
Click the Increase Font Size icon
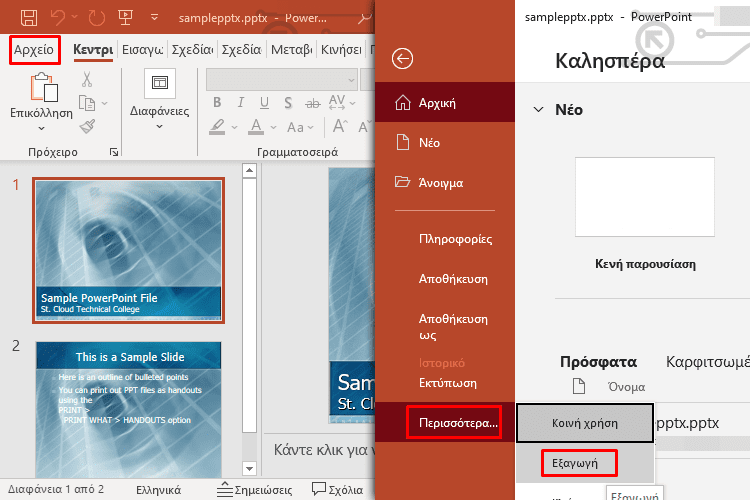[340, 126]
